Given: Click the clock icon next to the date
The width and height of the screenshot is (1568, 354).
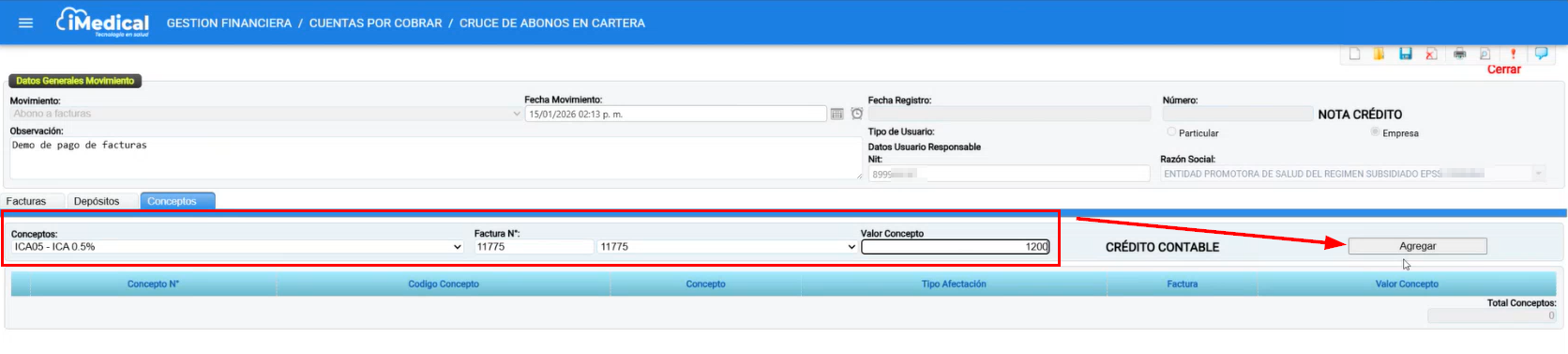Looking at the screenshot, I should pyautogui.click(x=857, y=114).
